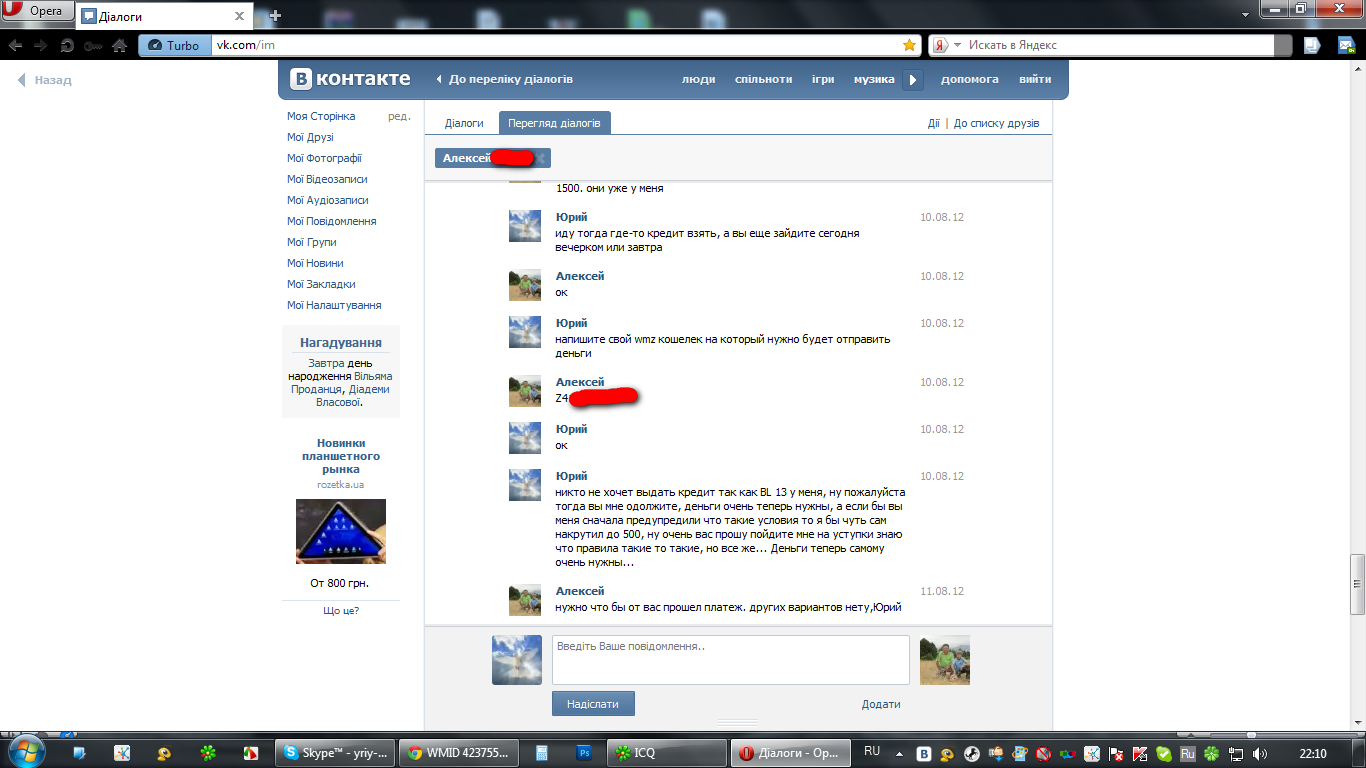The image size is (1366, 768).
Task: Open Мої Закладки in sidebar
Action: pos(321,284)
